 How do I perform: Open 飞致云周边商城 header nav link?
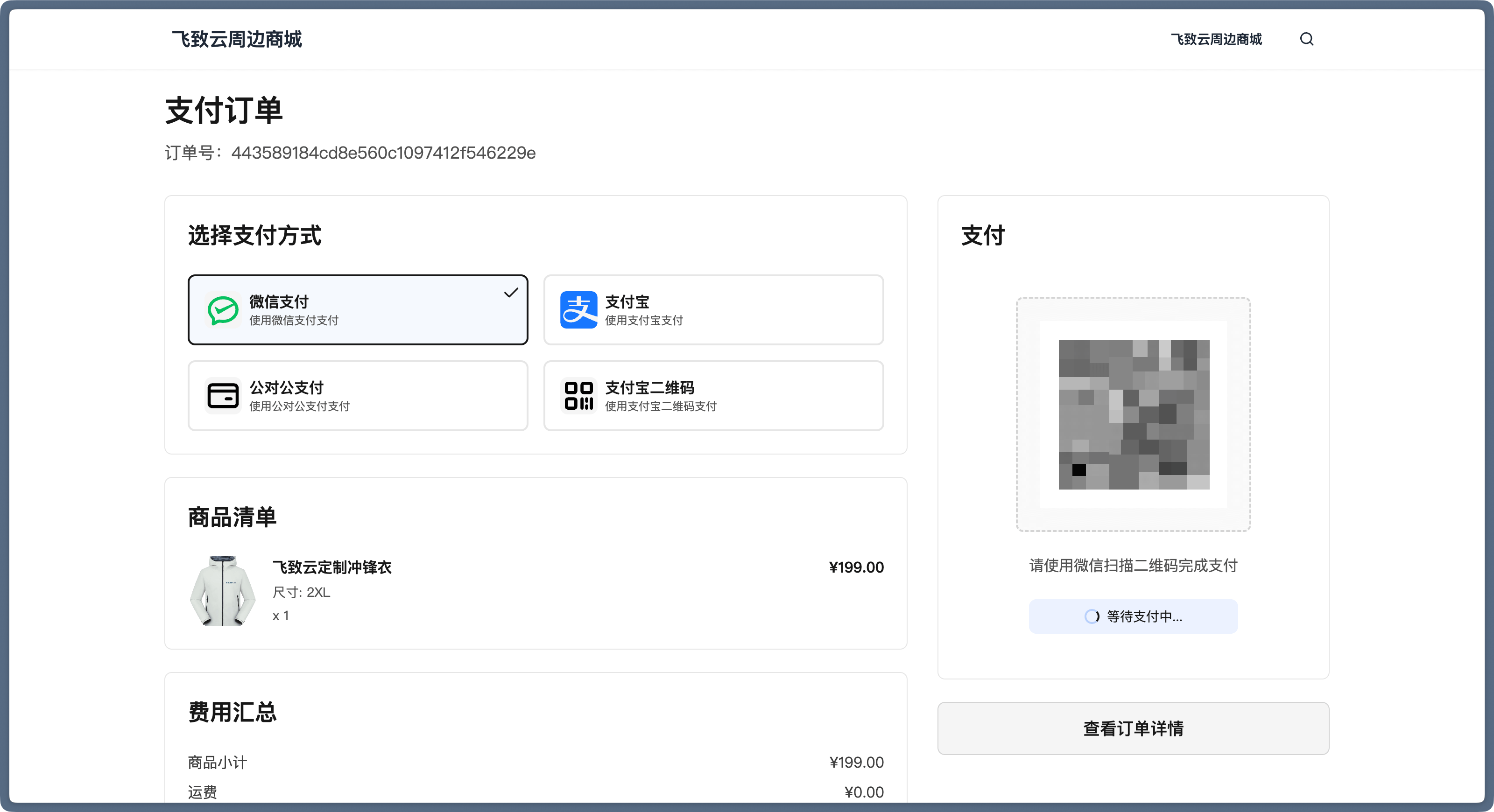coord(1216,39)
